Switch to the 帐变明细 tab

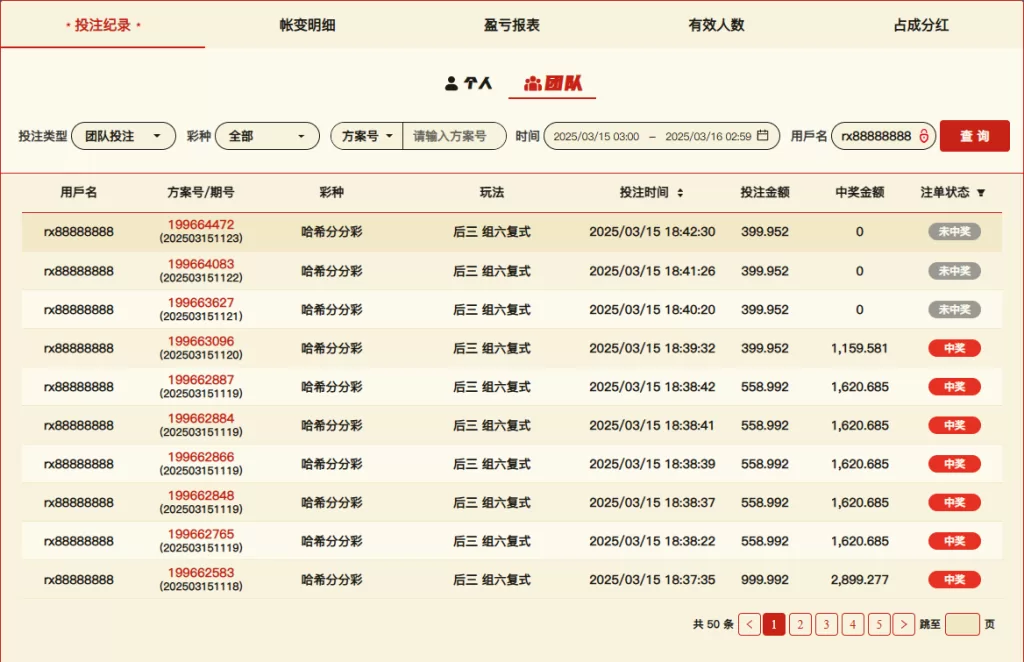pyautogui.click(x=307, y=25)
